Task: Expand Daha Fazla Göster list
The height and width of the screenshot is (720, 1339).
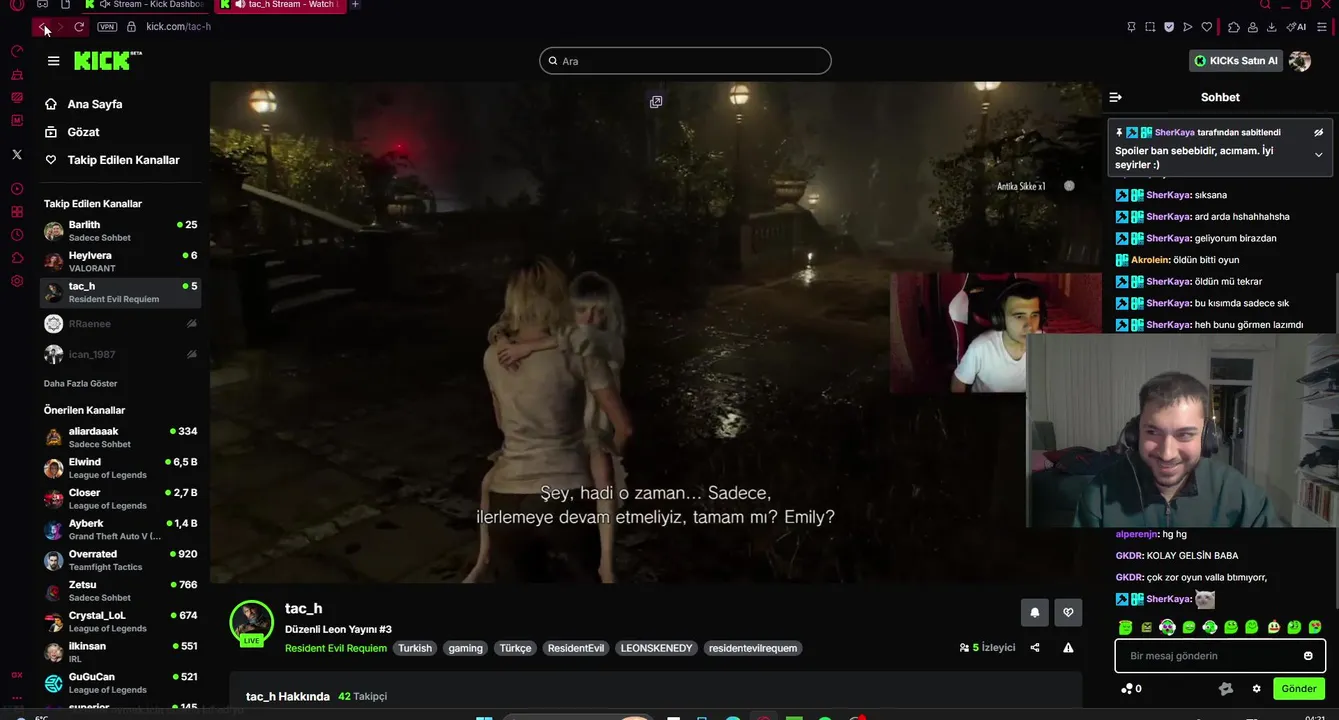Action: pyautogui.click(x=80, y=384)
